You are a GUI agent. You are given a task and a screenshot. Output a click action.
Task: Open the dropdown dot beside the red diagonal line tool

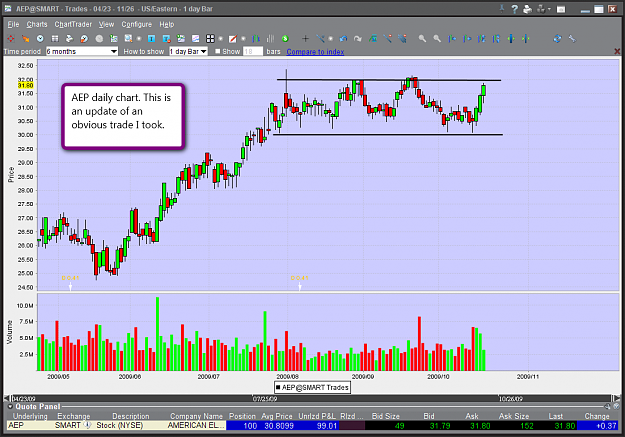[x=243, y=39]
